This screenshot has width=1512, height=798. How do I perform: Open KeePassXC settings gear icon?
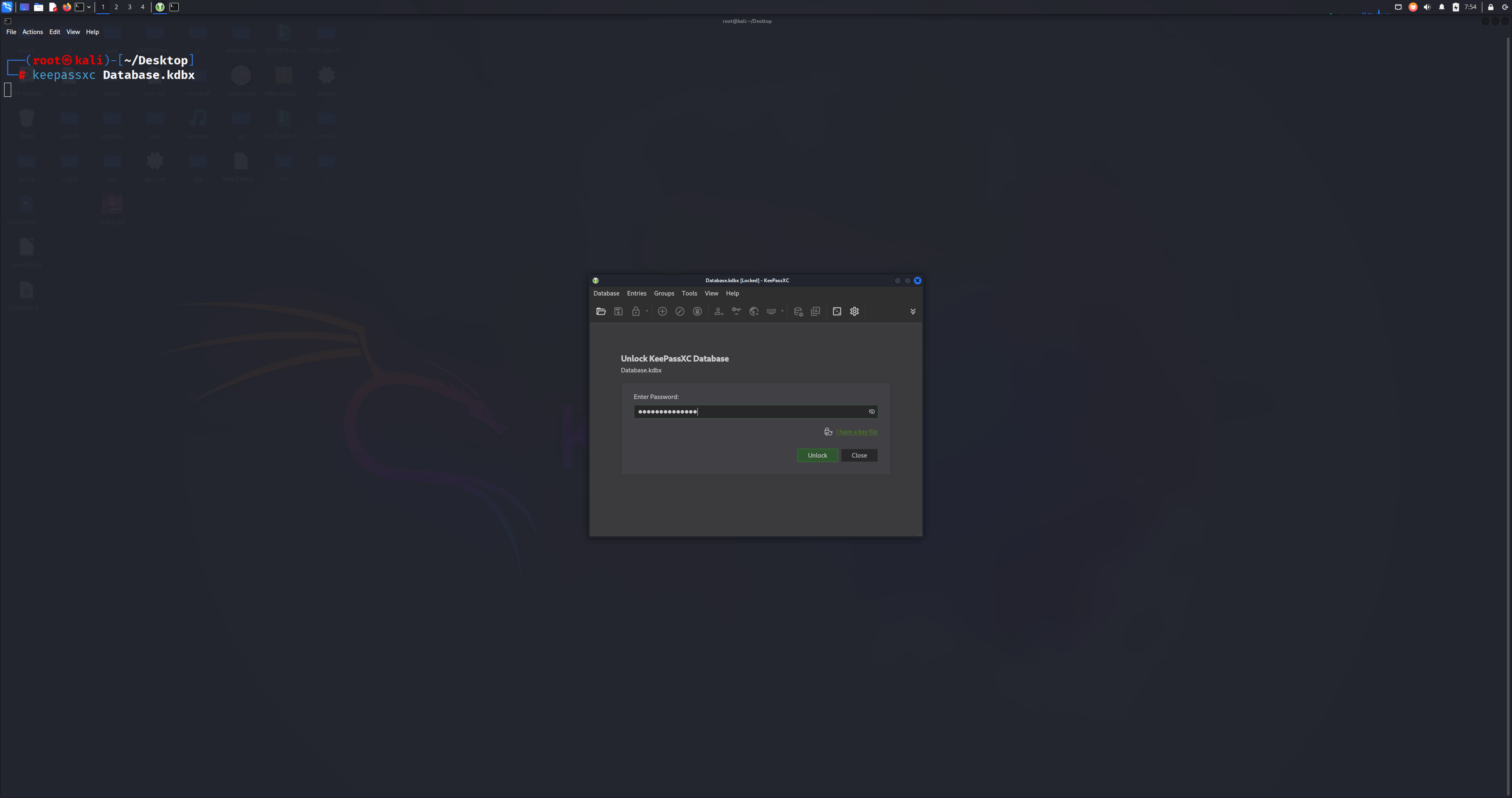pyautogui.click(x=855, y=312)
